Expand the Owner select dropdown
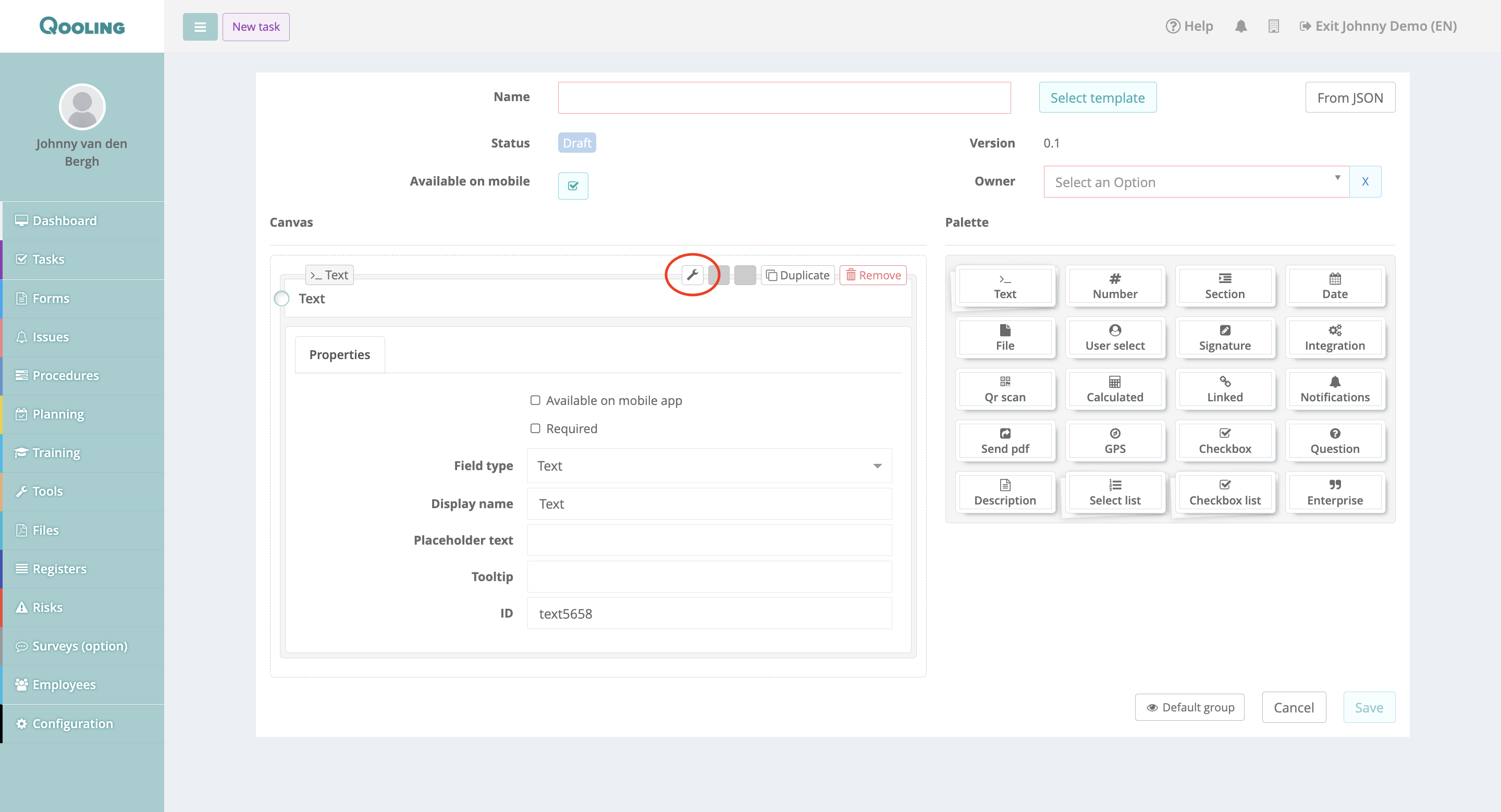The width and height of the screenshot is (1501, 812). coord(1195,182)
